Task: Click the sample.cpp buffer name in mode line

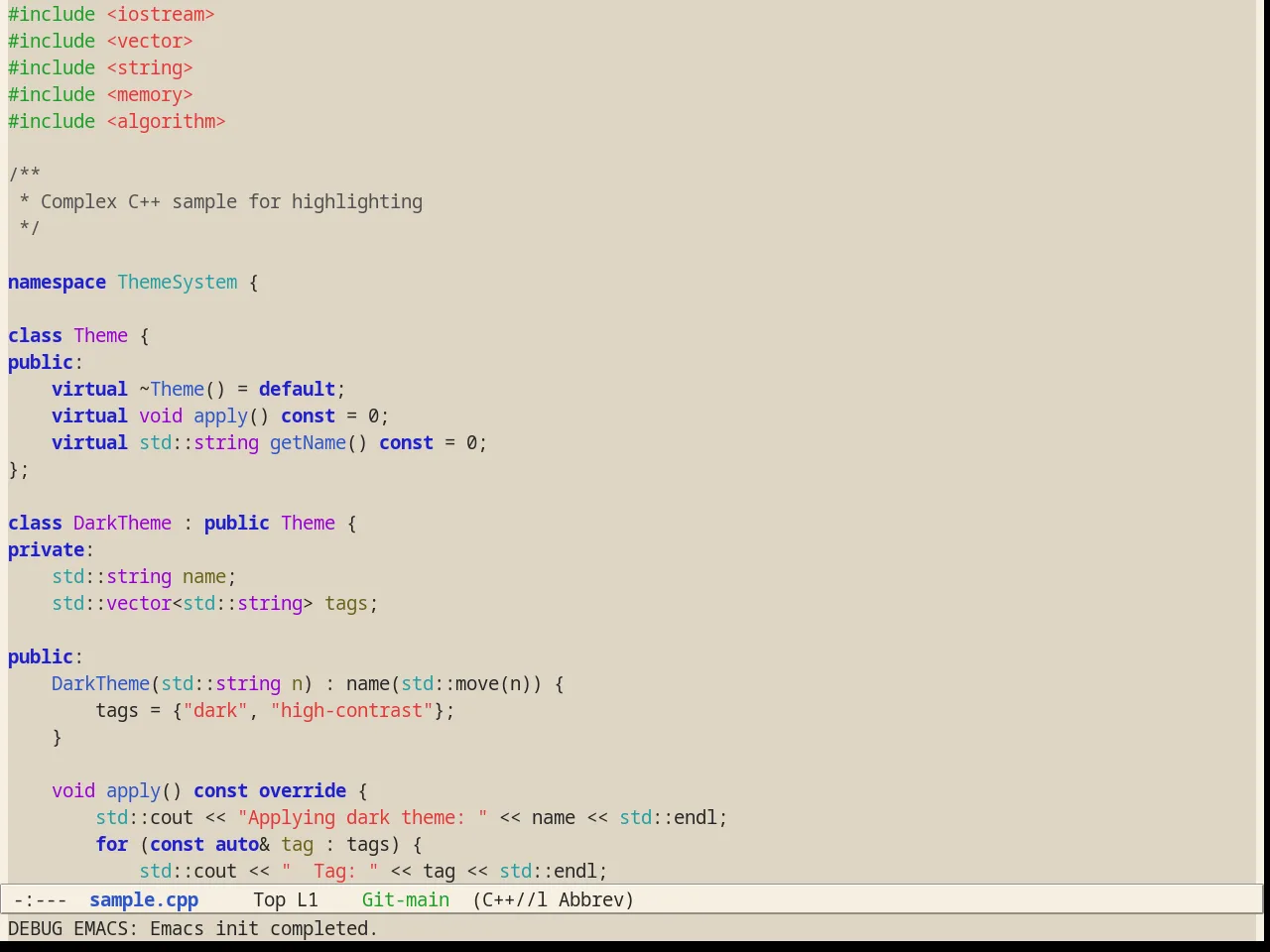Action: 144,899
